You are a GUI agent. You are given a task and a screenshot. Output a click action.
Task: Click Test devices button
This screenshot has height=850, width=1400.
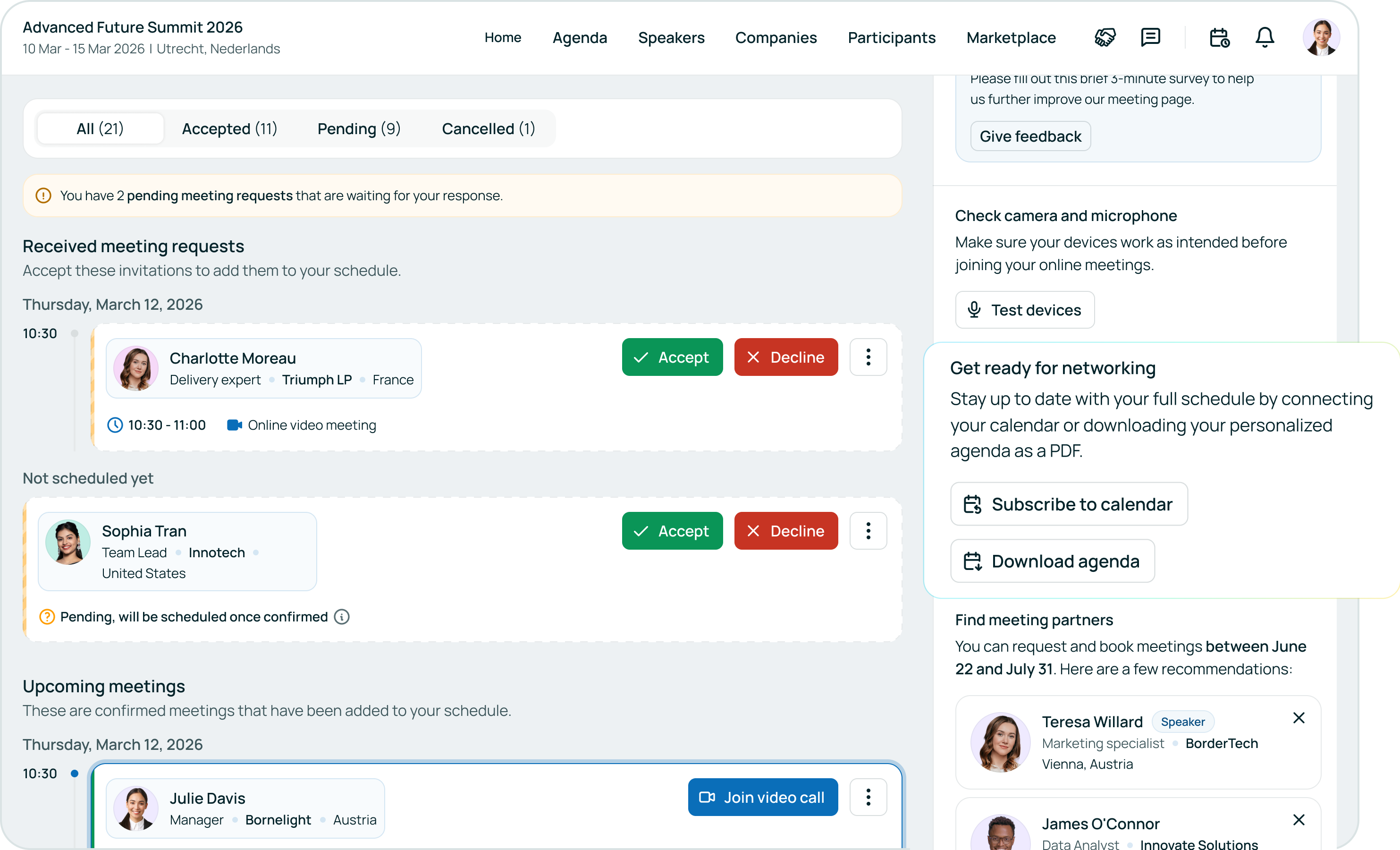pos(1024,310)
